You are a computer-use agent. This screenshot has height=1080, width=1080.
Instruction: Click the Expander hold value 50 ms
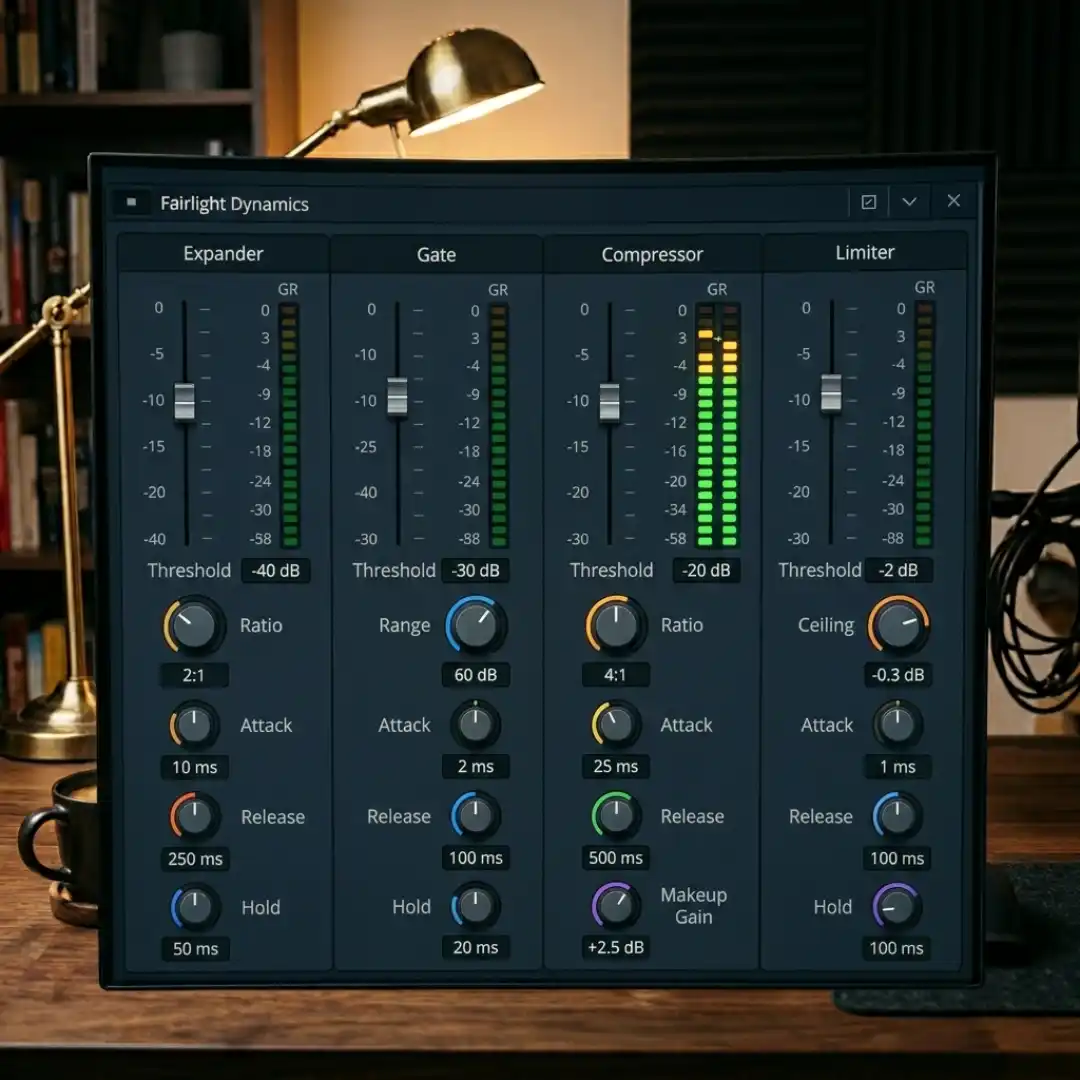click(196, 949)
